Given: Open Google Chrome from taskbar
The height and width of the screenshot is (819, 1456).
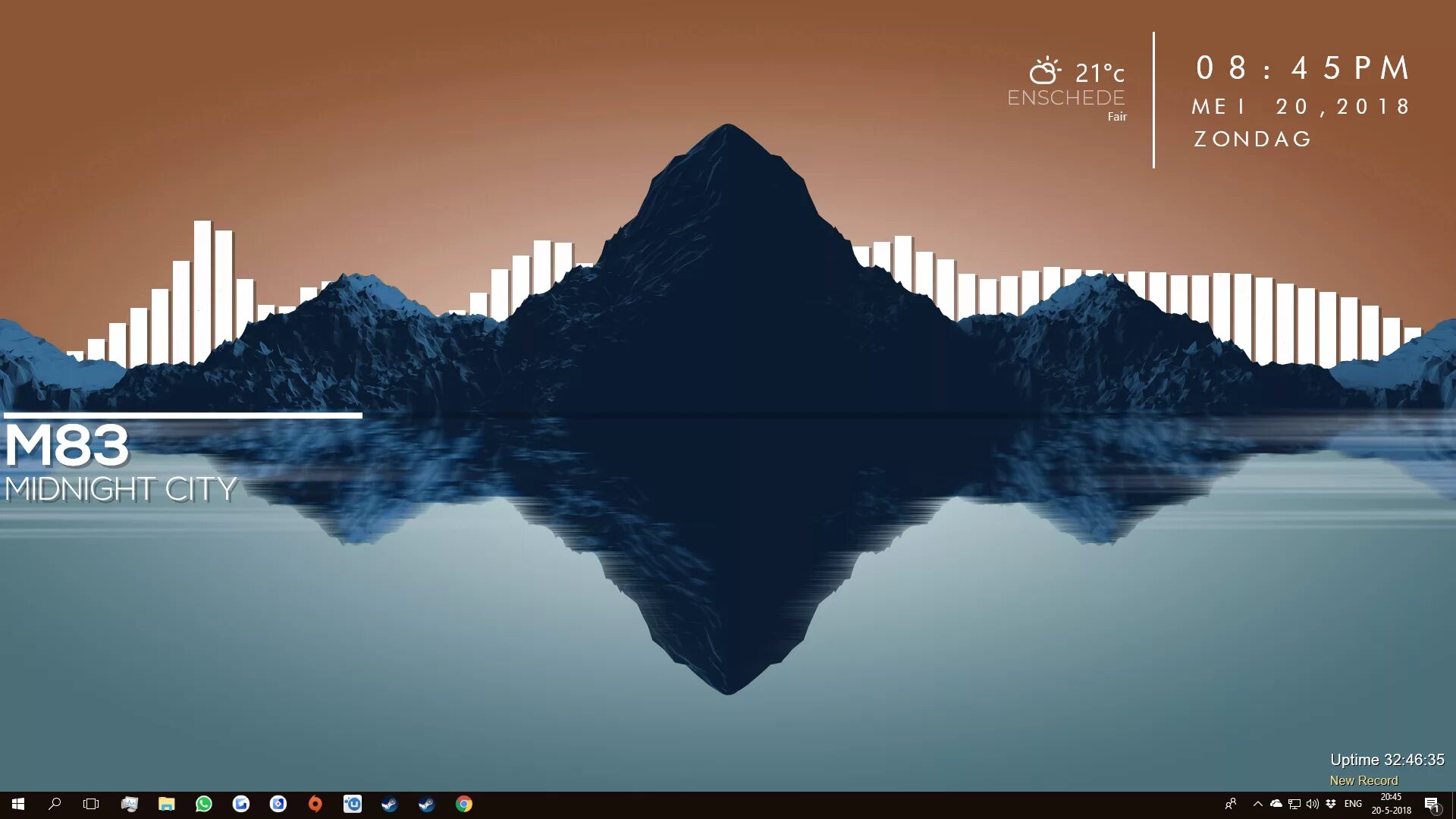Looking at the screenshot, I should 463,804.
